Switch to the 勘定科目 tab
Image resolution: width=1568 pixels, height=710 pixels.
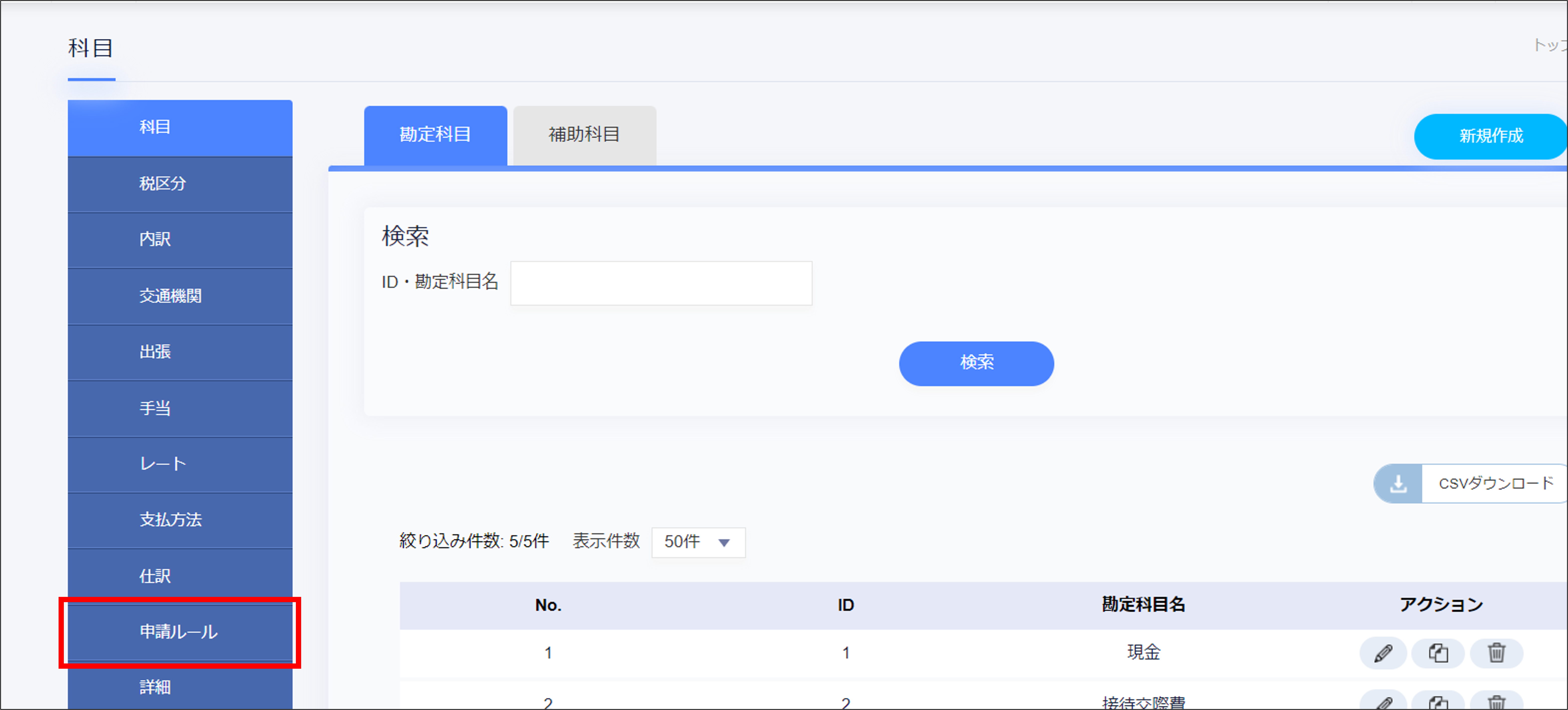coord(435,135)
